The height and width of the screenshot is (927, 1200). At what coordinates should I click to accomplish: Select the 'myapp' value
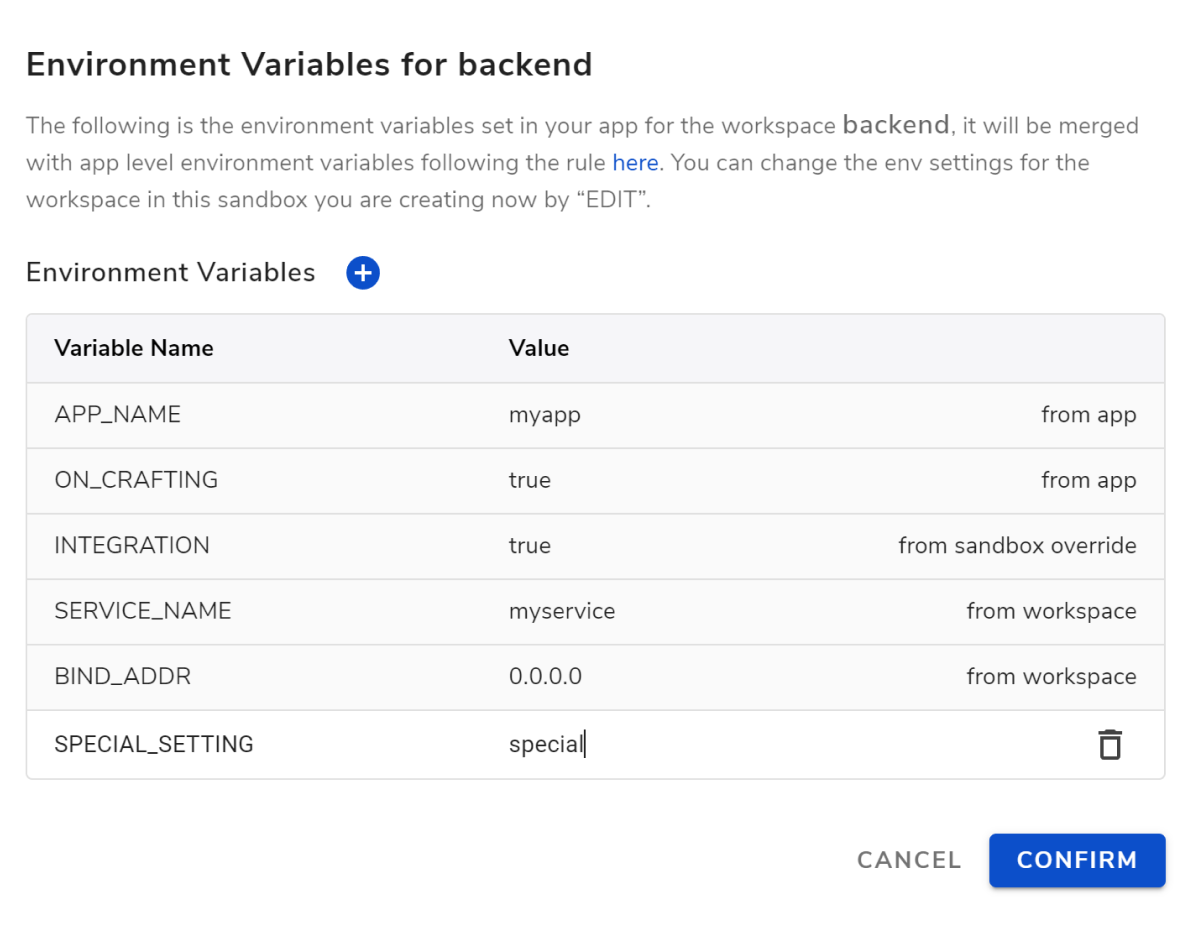545,416
